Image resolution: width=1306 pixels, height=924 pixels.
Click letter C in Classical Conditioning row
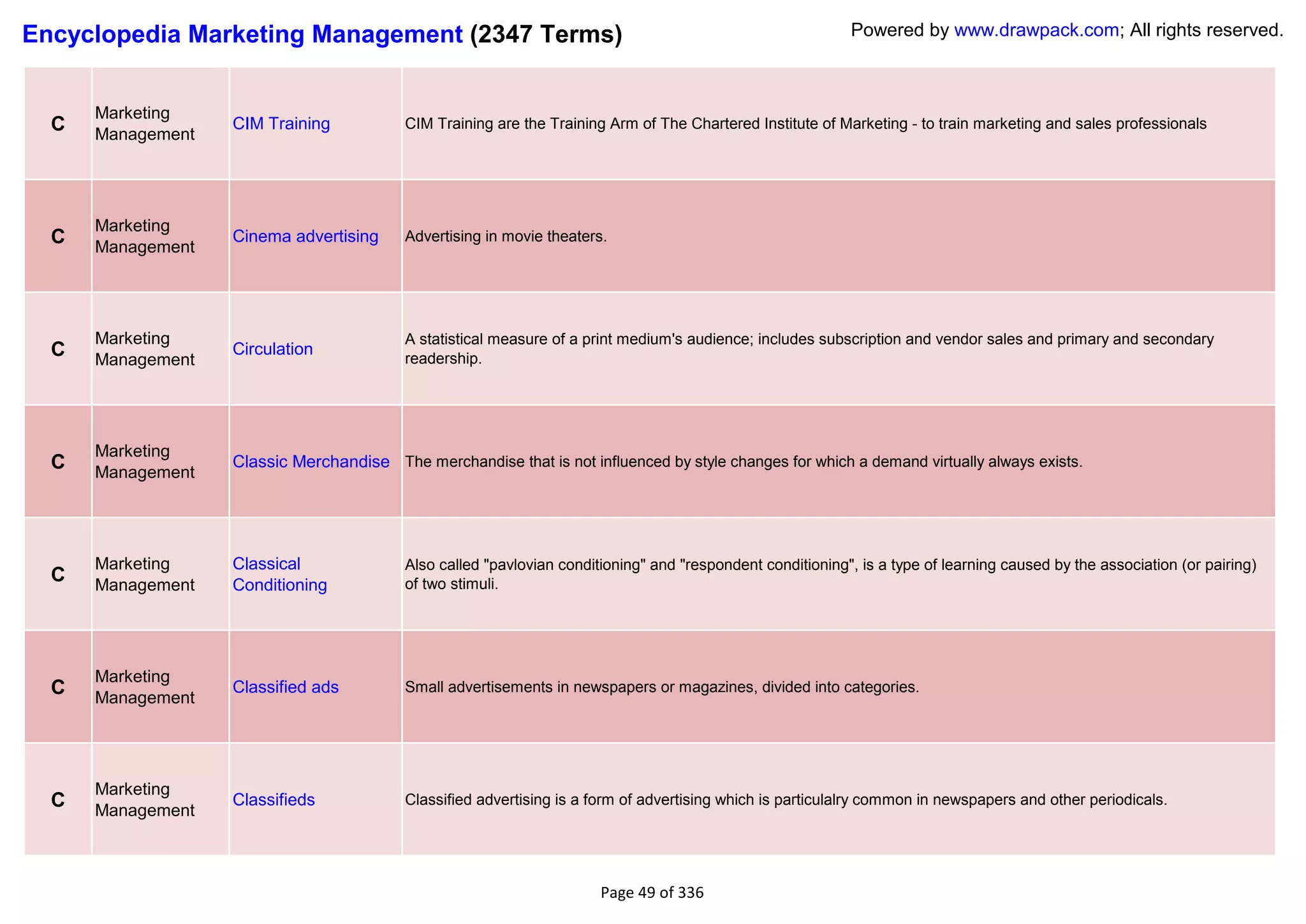click(58, 575)
